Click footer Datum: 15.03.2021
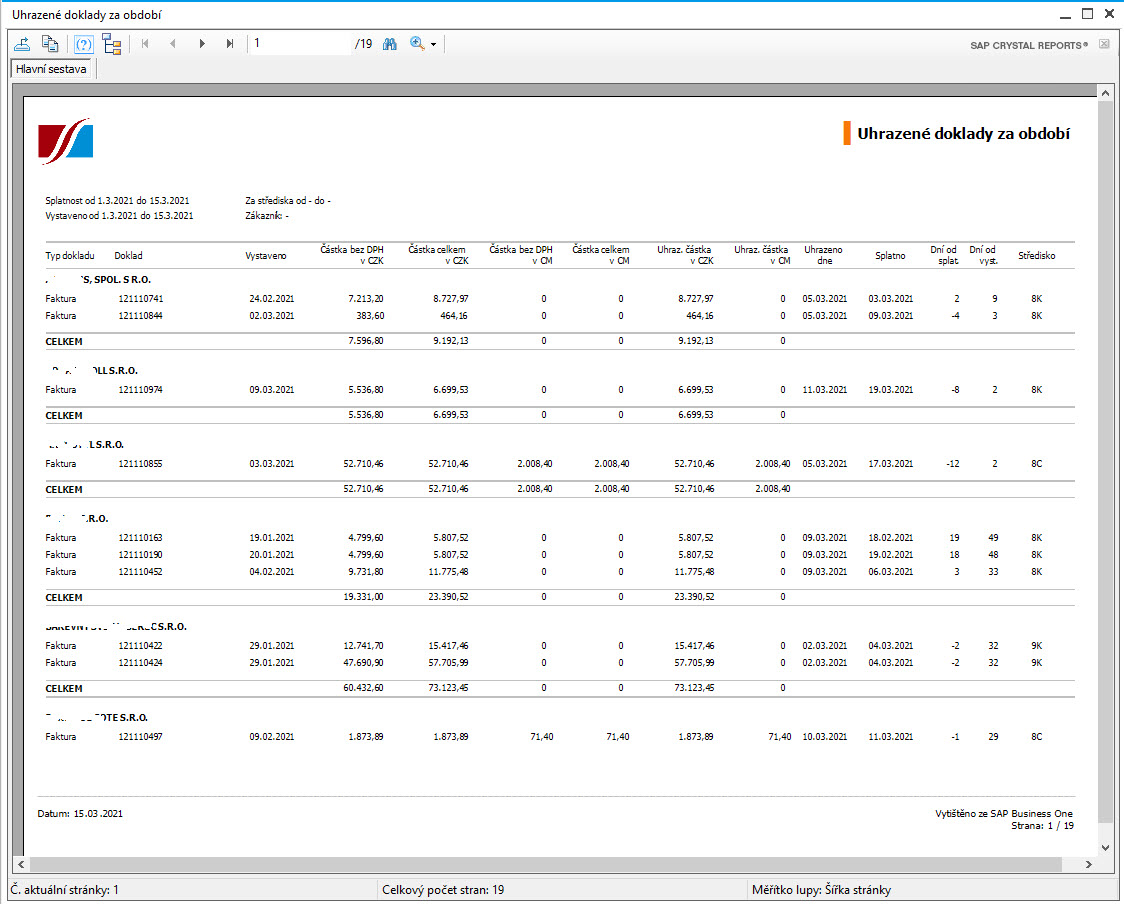 point(80,814)
